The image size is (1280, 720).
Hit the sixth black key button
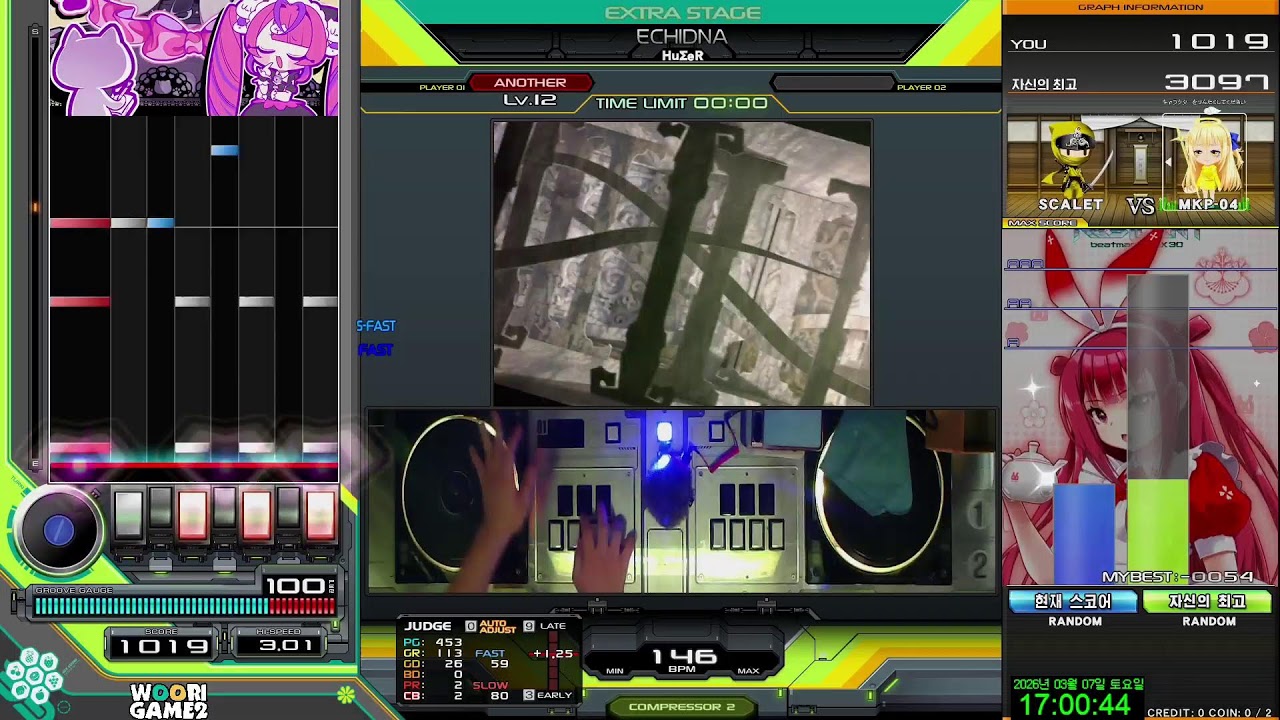(x=288, y=510)
